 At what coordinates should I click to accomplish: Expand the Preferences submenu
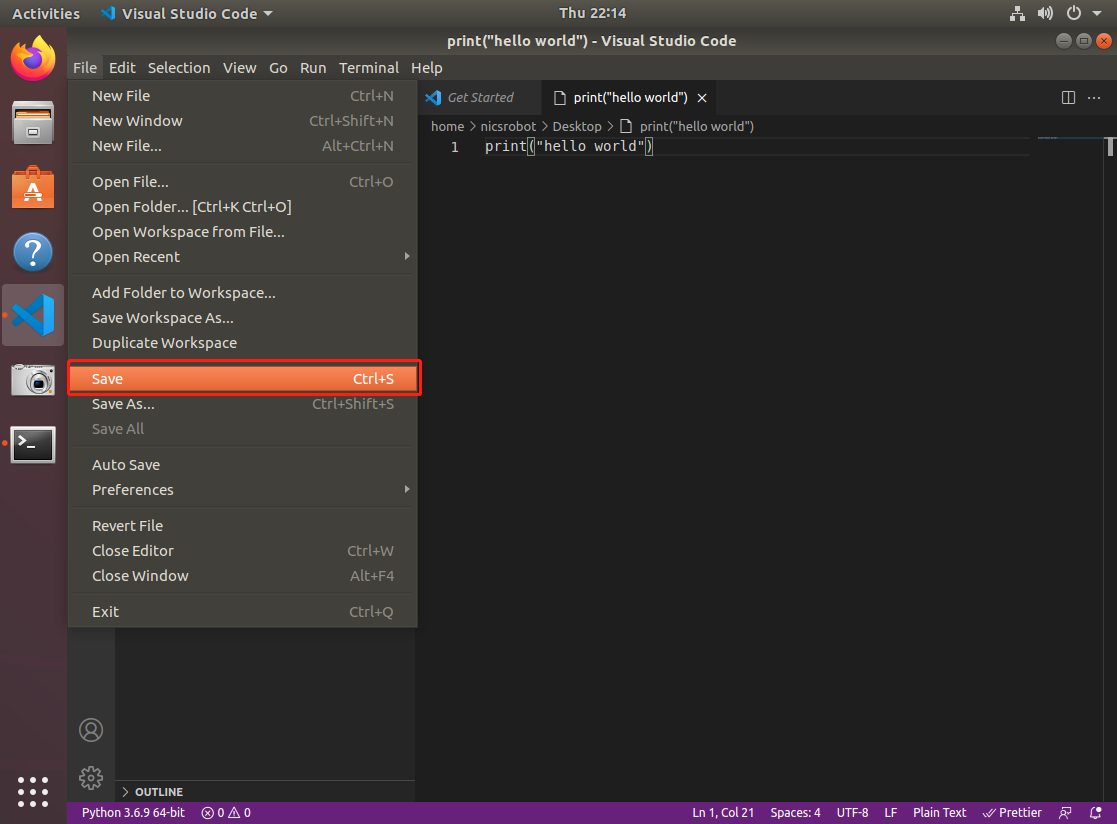[x=242, y=490]
